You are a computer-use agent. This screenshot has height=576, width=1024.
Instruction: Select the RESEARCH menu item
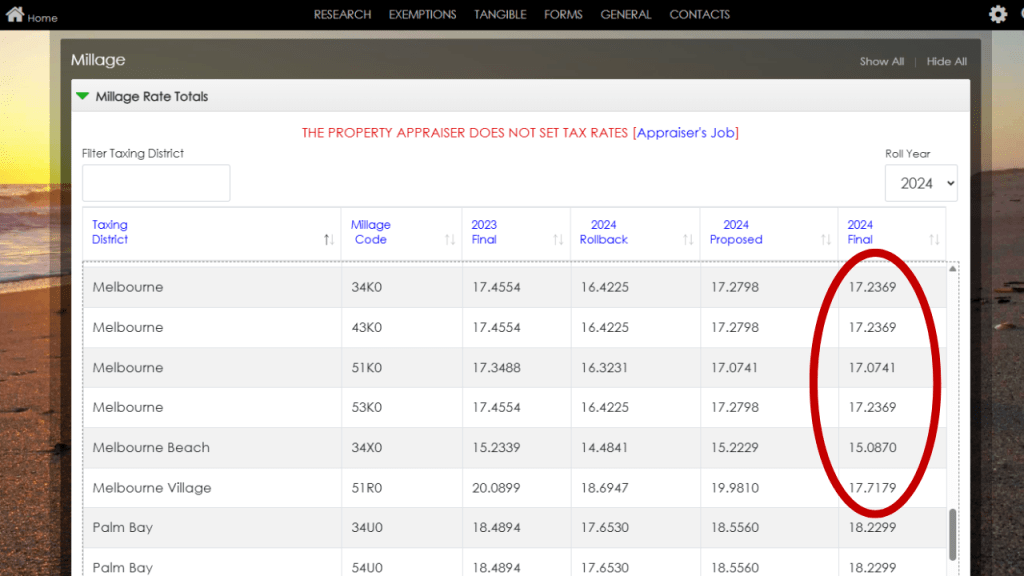pos(342,14)
